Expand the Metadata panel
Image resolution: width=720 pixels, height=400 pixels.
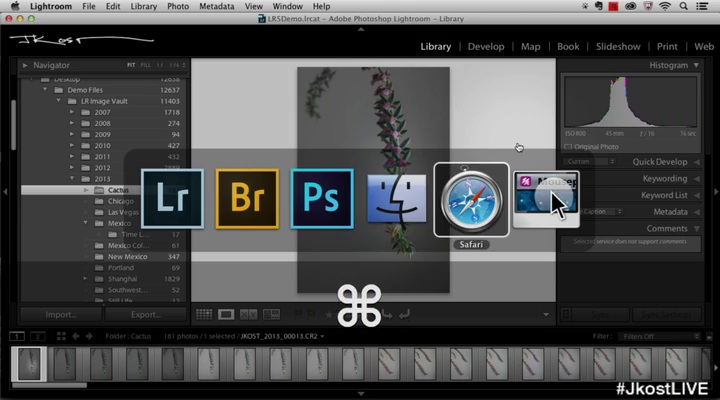(x=697, y=212)
